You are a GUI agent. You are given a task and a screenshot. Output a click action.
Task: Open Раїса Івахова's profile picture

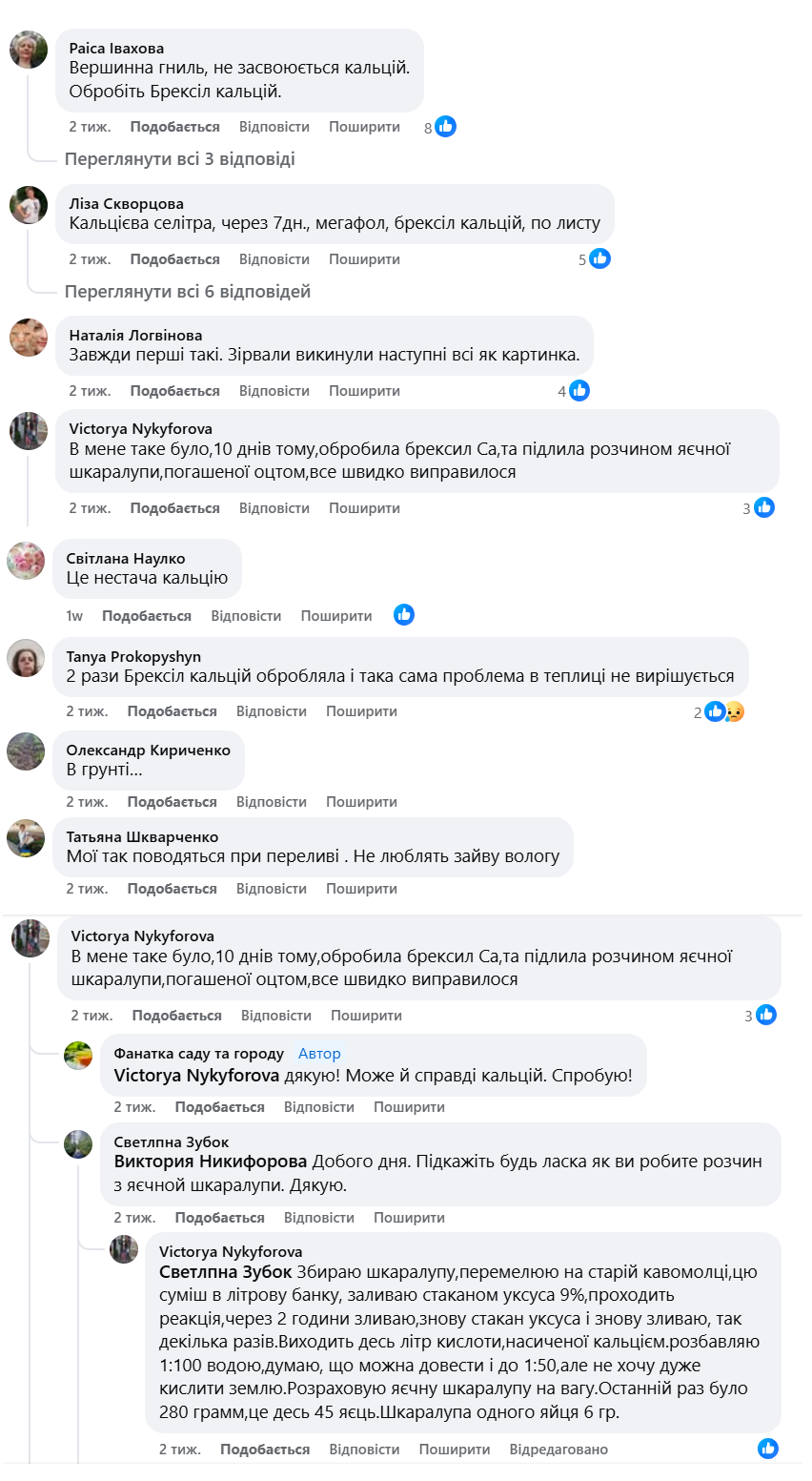pos(29,50)
